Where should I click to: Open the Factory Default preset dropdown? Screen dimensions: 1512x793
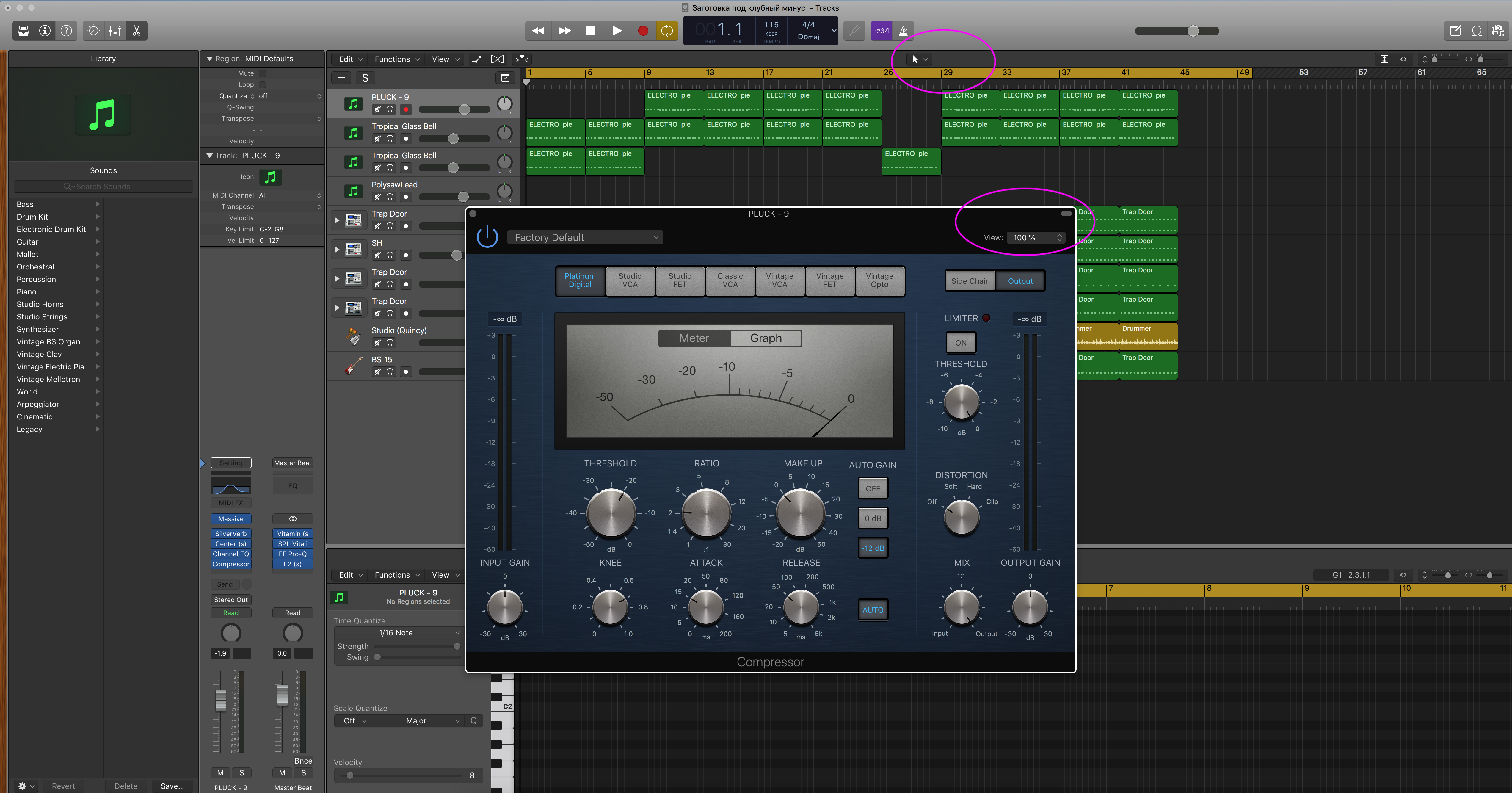pos(585,237)
